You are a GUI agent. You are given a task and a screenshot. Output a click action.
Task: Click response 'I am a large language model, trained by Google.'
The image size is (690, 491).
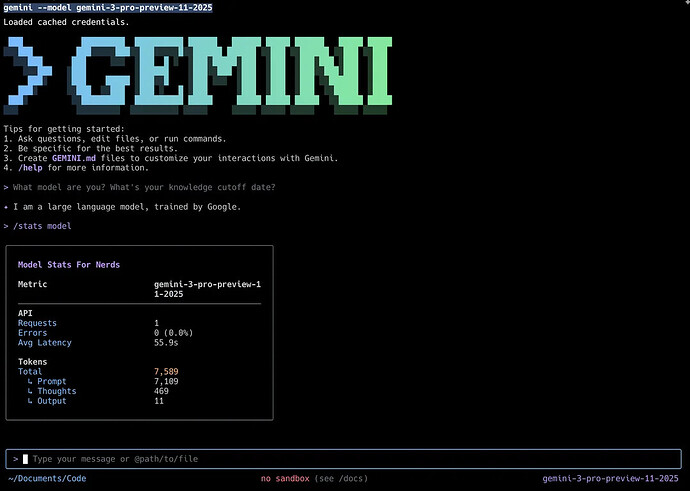click(x=127, y=206)
